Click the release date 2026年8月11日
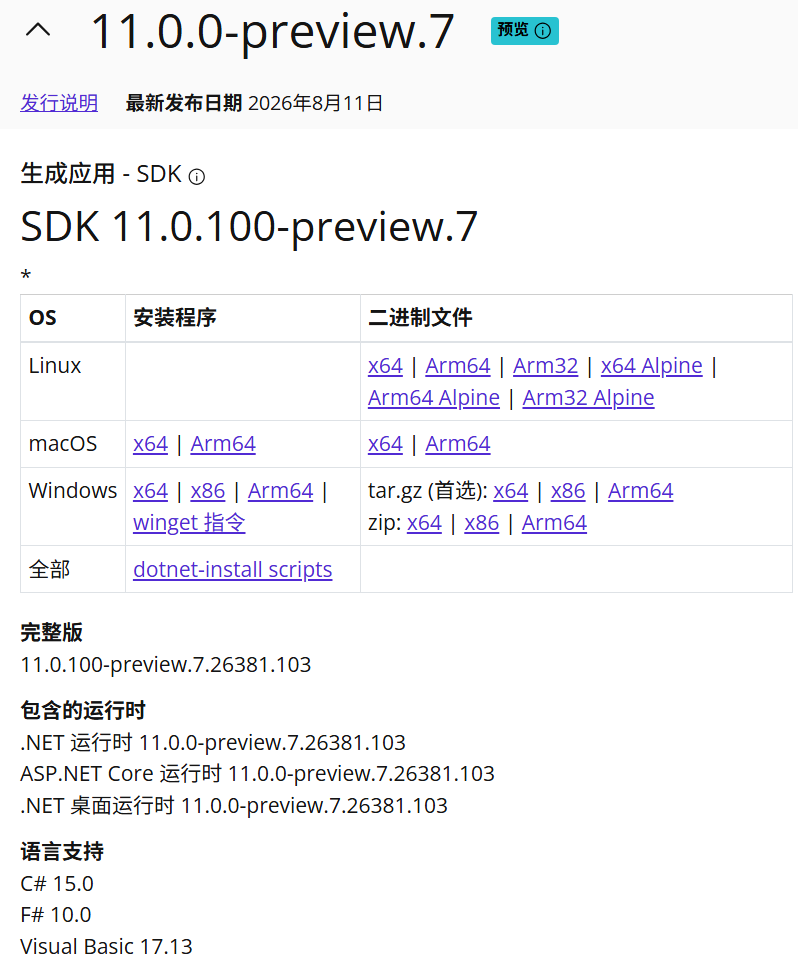This screenshot has width=798, height=967. tap(316, 103)
